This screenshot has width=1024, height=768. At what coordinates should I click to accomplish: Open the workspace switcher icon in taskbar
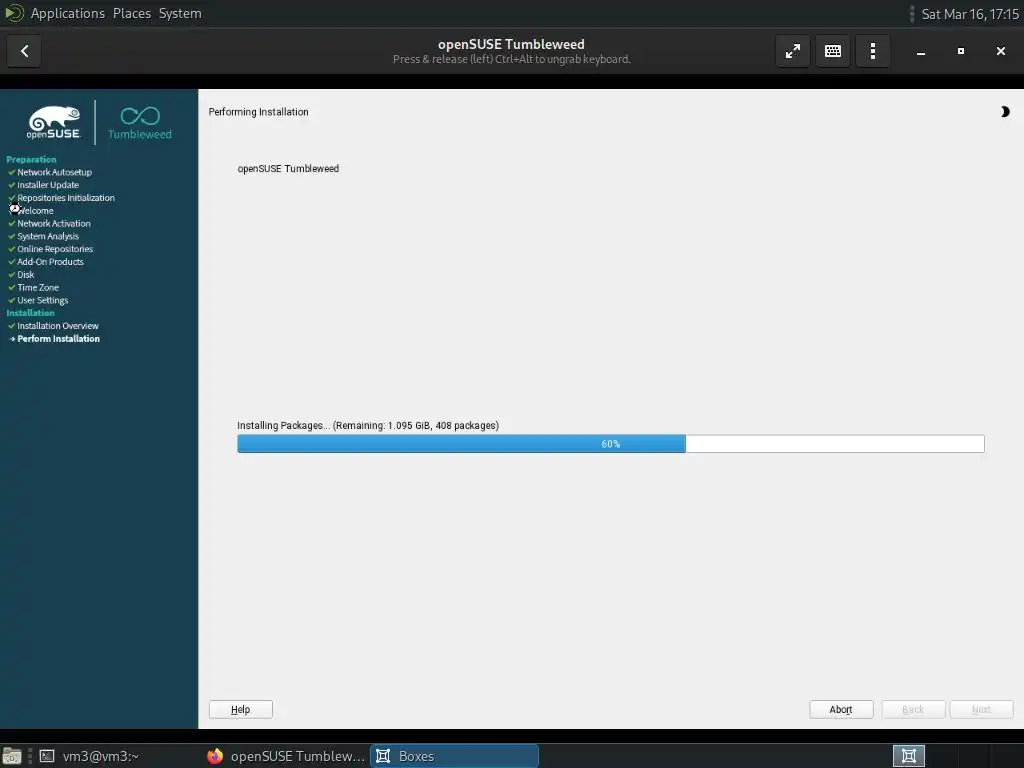pyautogui.click(x=908, y=756)
